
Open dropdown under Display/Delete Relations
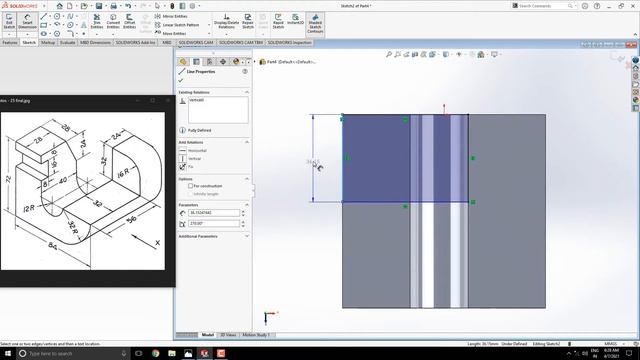(x=227, y=34)
